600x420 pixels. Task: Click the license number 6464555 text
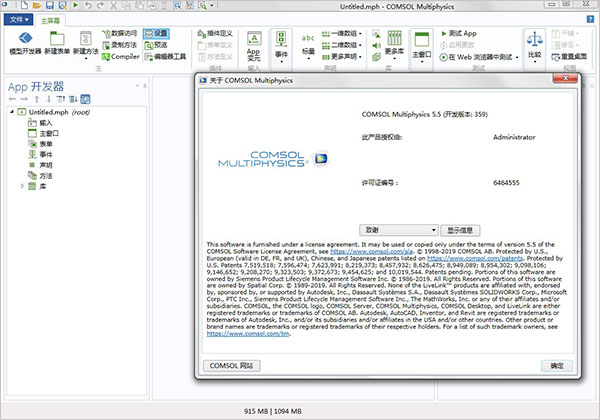pos(506,183)
